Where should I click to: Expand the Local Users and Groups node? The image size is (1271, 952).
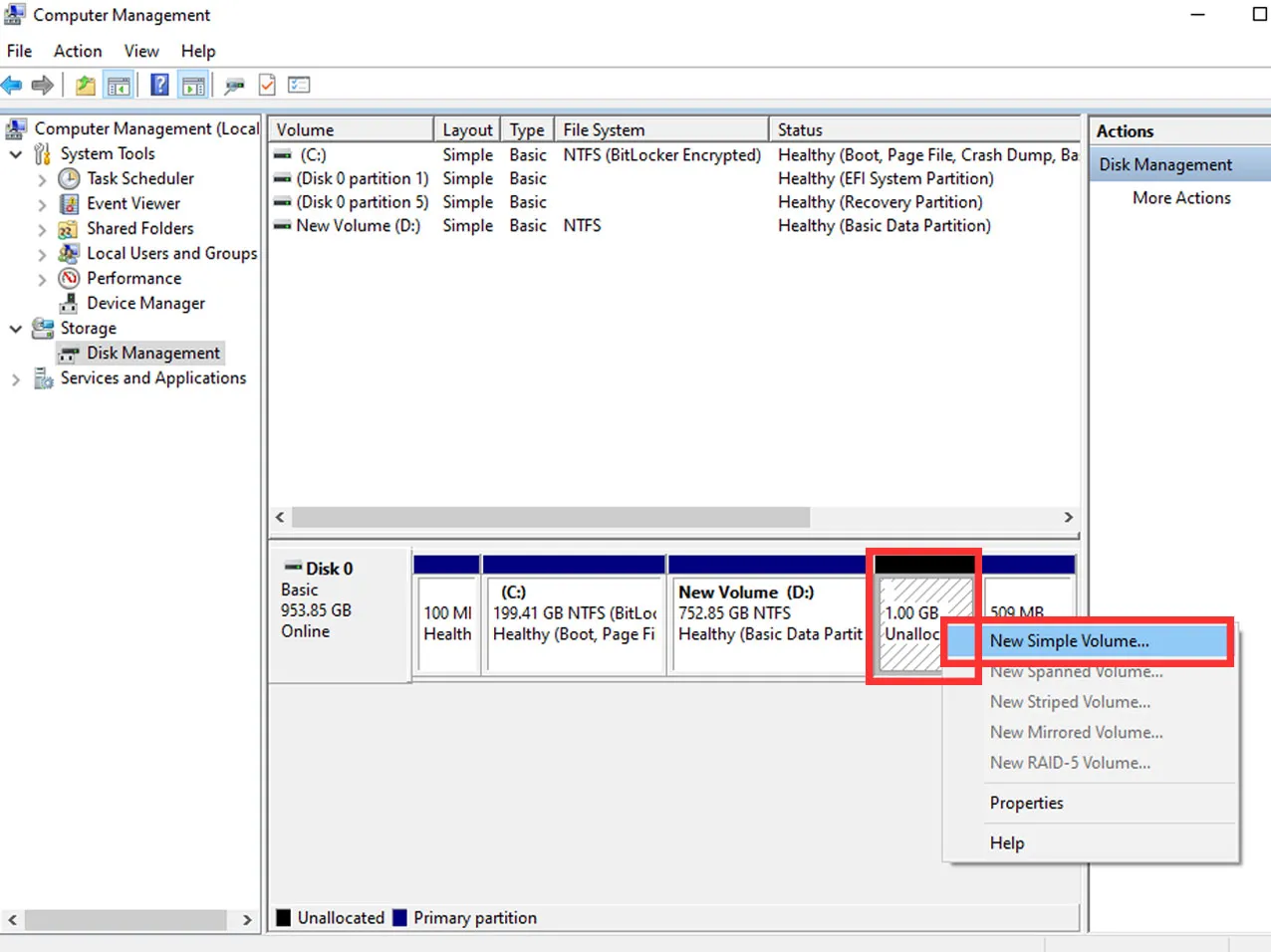(42, 255)
